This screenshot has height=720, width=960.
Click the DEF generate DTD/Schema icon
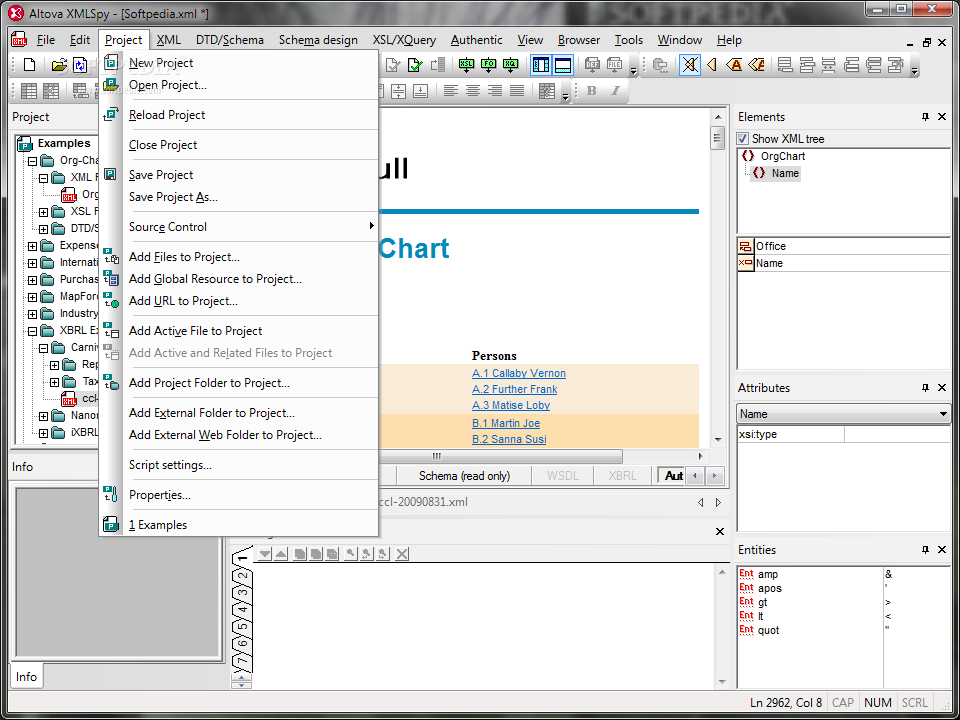click(x=592, y=64)
